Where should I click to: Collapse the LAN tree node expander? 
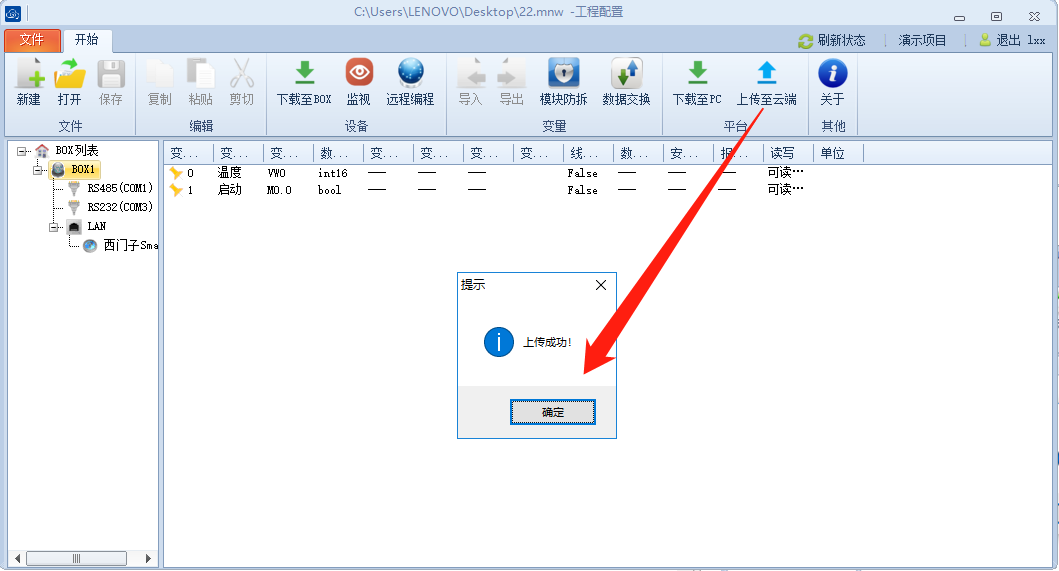click(55, 227)
